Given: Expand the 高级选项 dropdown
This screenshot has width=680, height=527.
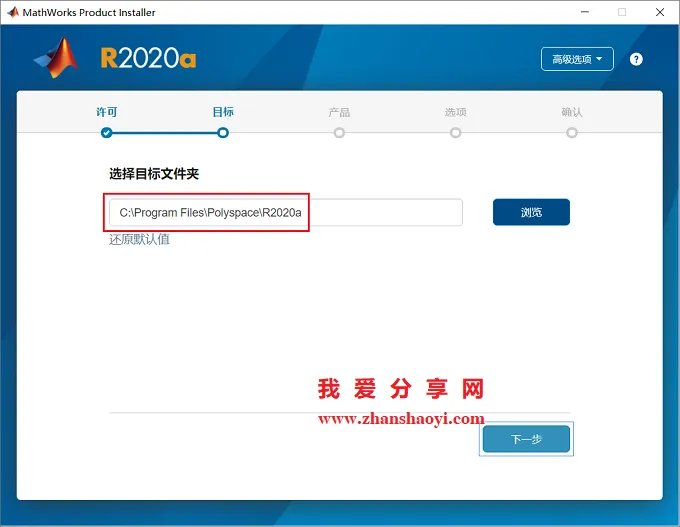Looking at the screenshot, I should click(x=577, y=59).
